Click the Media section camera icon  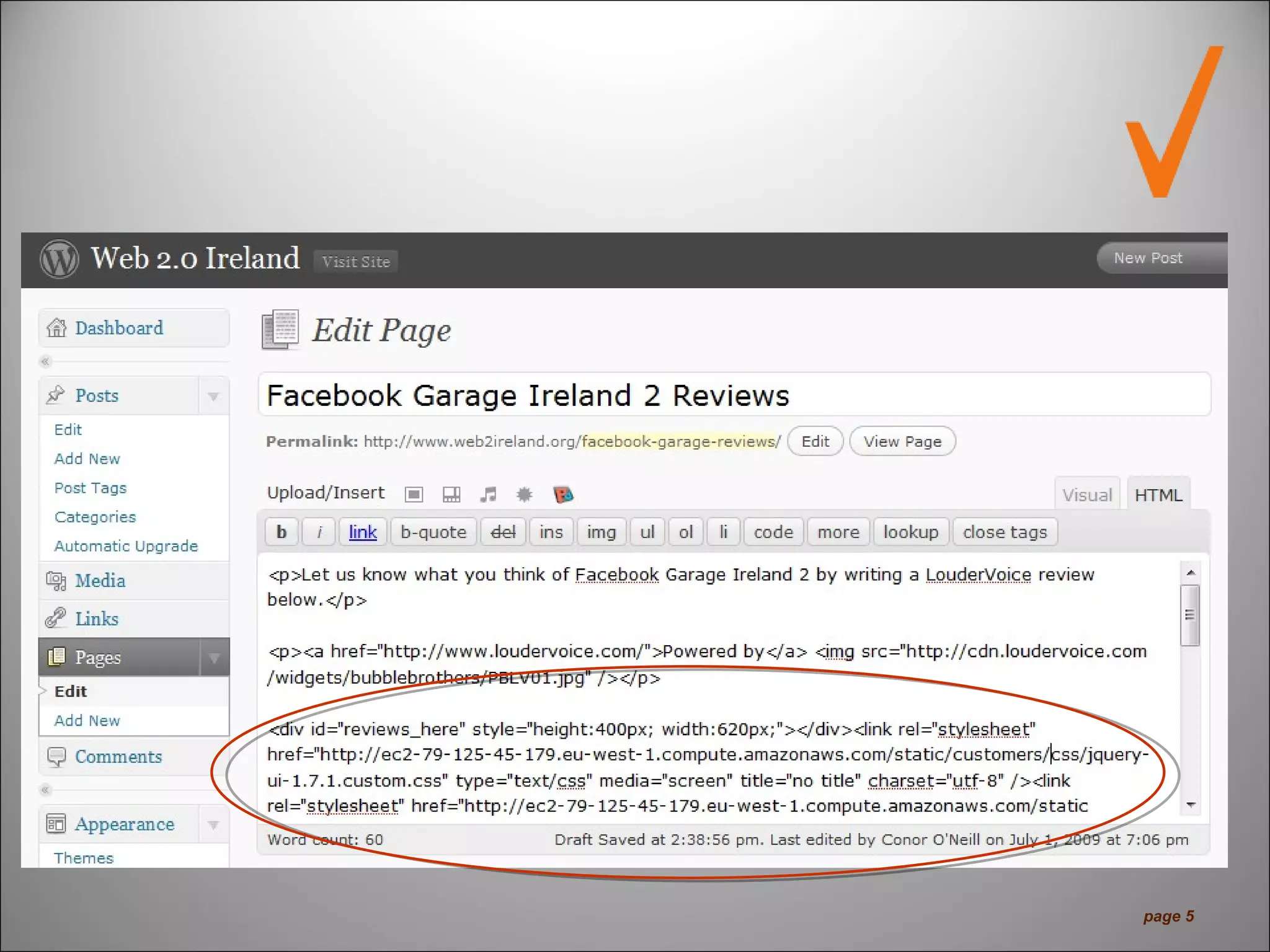click(56, 581)
